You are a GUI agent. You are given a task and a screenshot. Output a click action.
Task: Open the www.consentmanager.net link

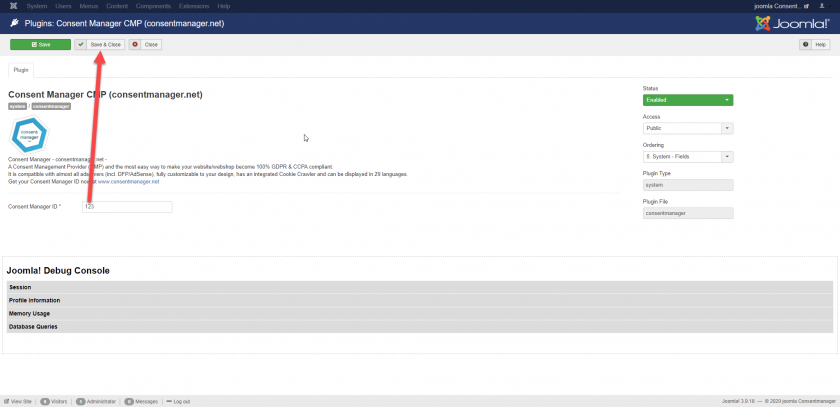(x=129, y=182)
